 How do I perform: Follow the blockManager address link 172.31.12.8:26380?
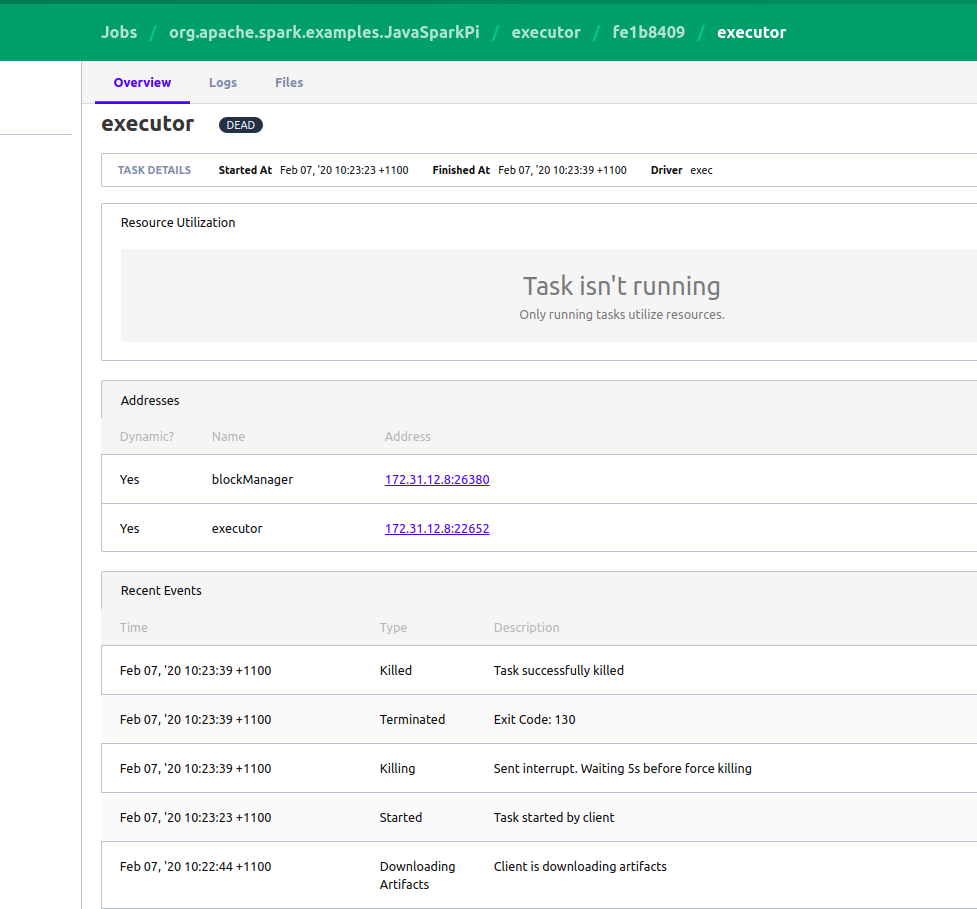436,479
